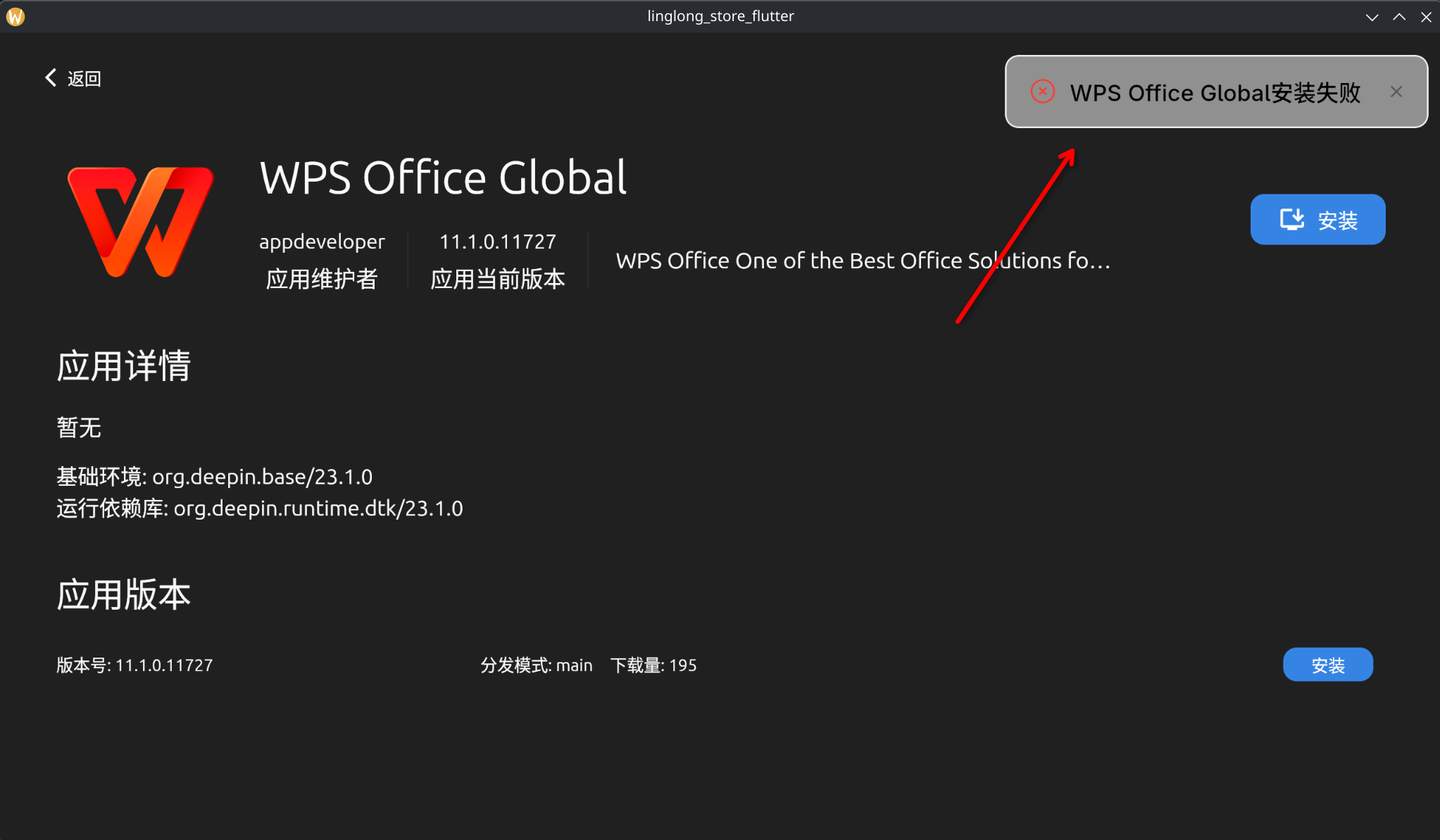Click the 应用详情 heading
The width and height of the screenshot is (1440, 840).
point(123,365)
